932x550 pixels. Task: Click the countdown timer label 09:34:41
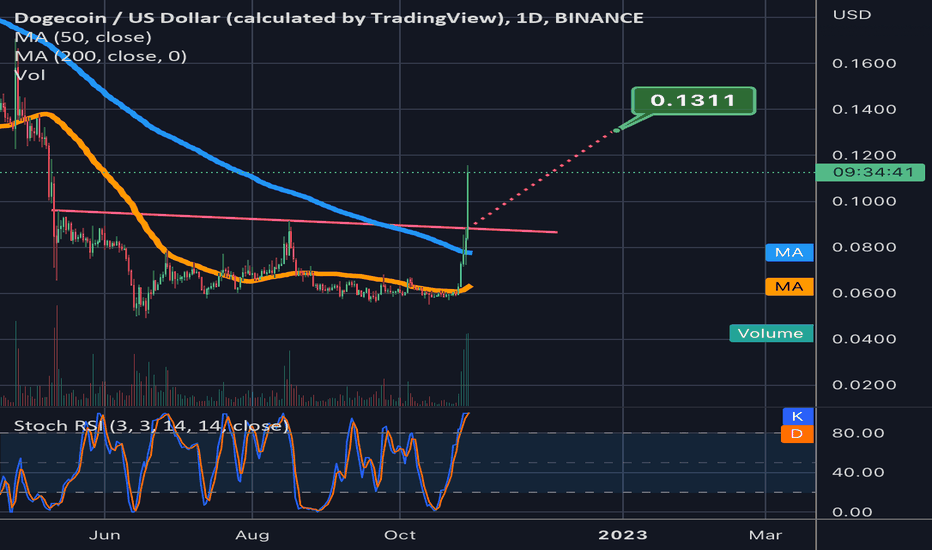tap(871, 172)
